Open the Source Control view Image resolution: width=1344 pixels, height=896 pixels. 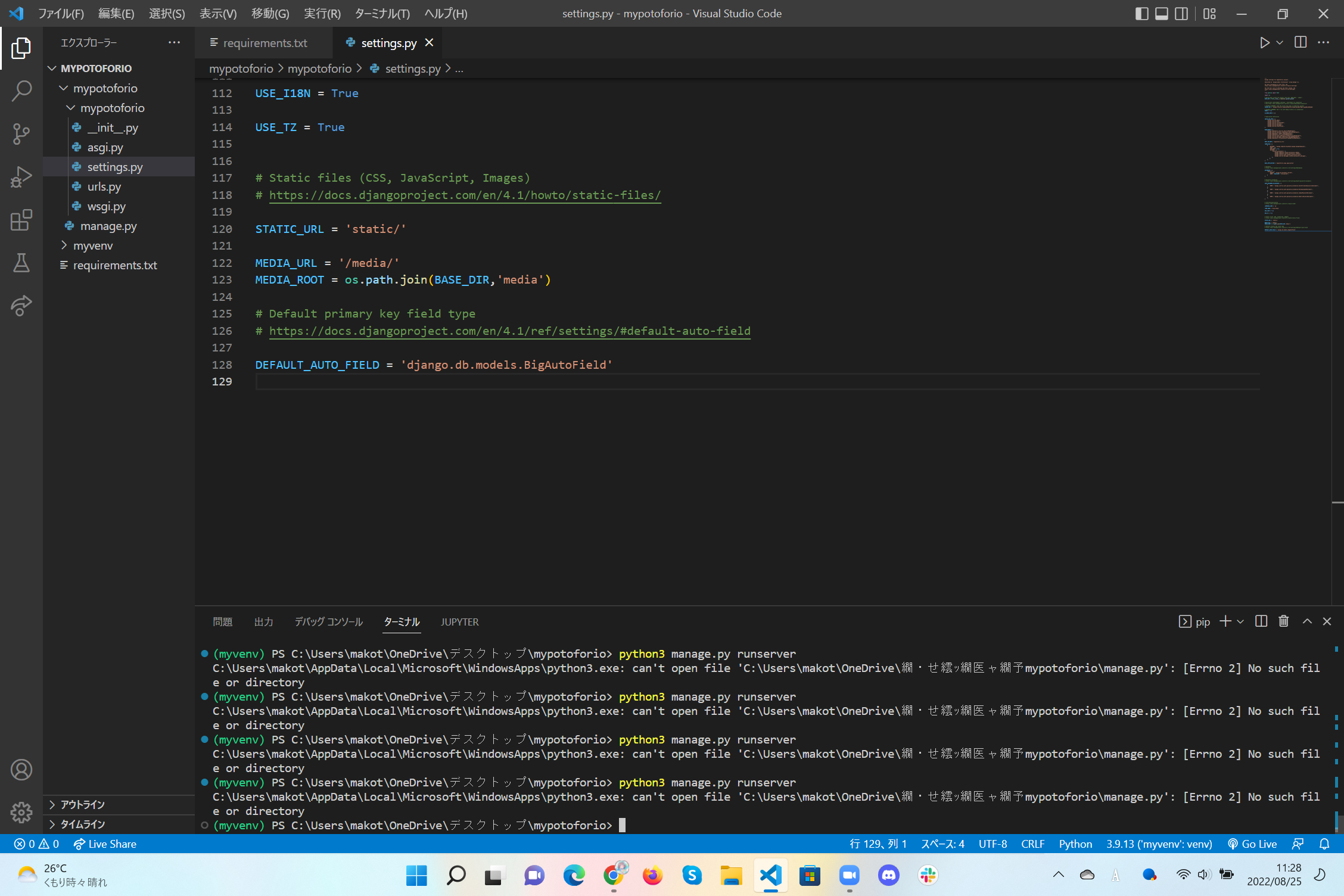coord(21,134)
